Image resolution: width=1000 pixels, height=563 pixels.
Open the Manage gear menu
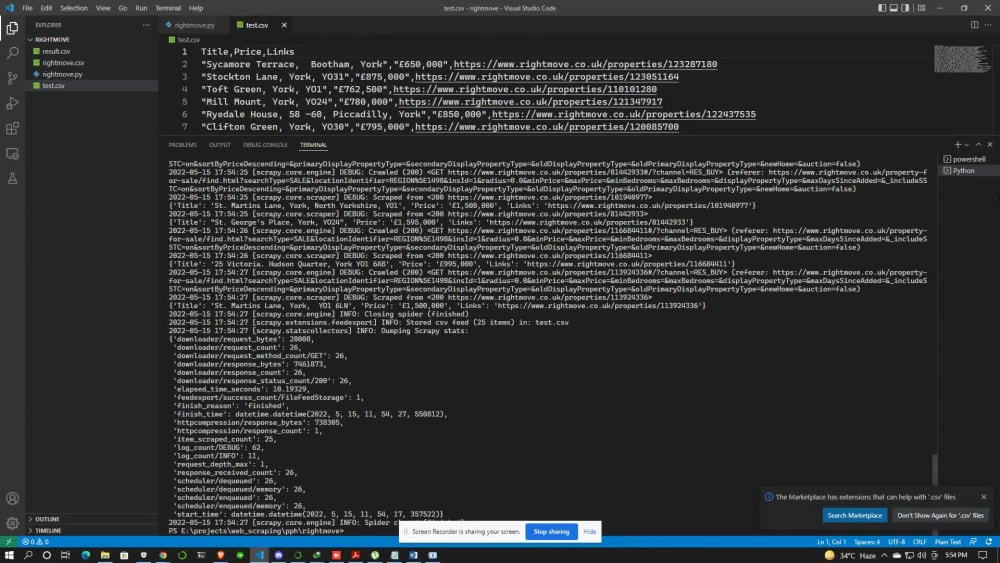point(12,523)
